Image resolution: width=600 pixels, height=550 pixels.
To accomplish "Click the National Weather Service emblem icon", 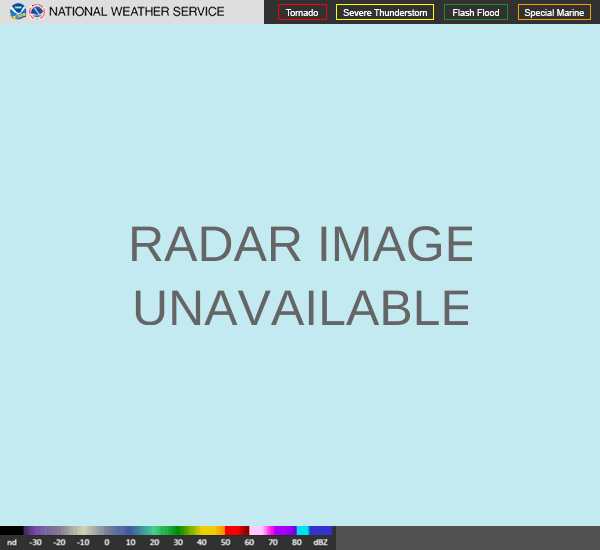I will tap(37, 11).
